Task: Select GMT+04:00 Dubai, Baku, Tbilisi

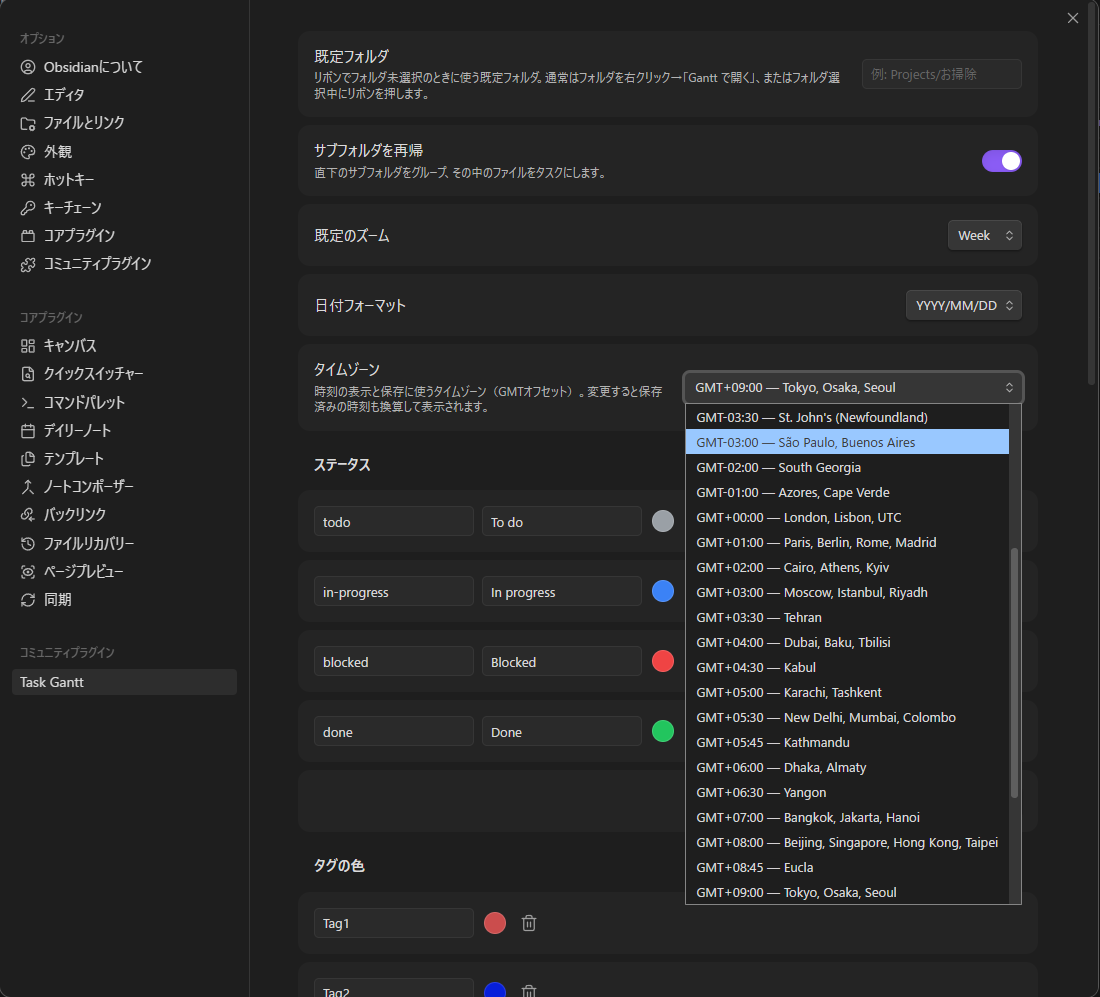Action: click(x=847, y=643)
